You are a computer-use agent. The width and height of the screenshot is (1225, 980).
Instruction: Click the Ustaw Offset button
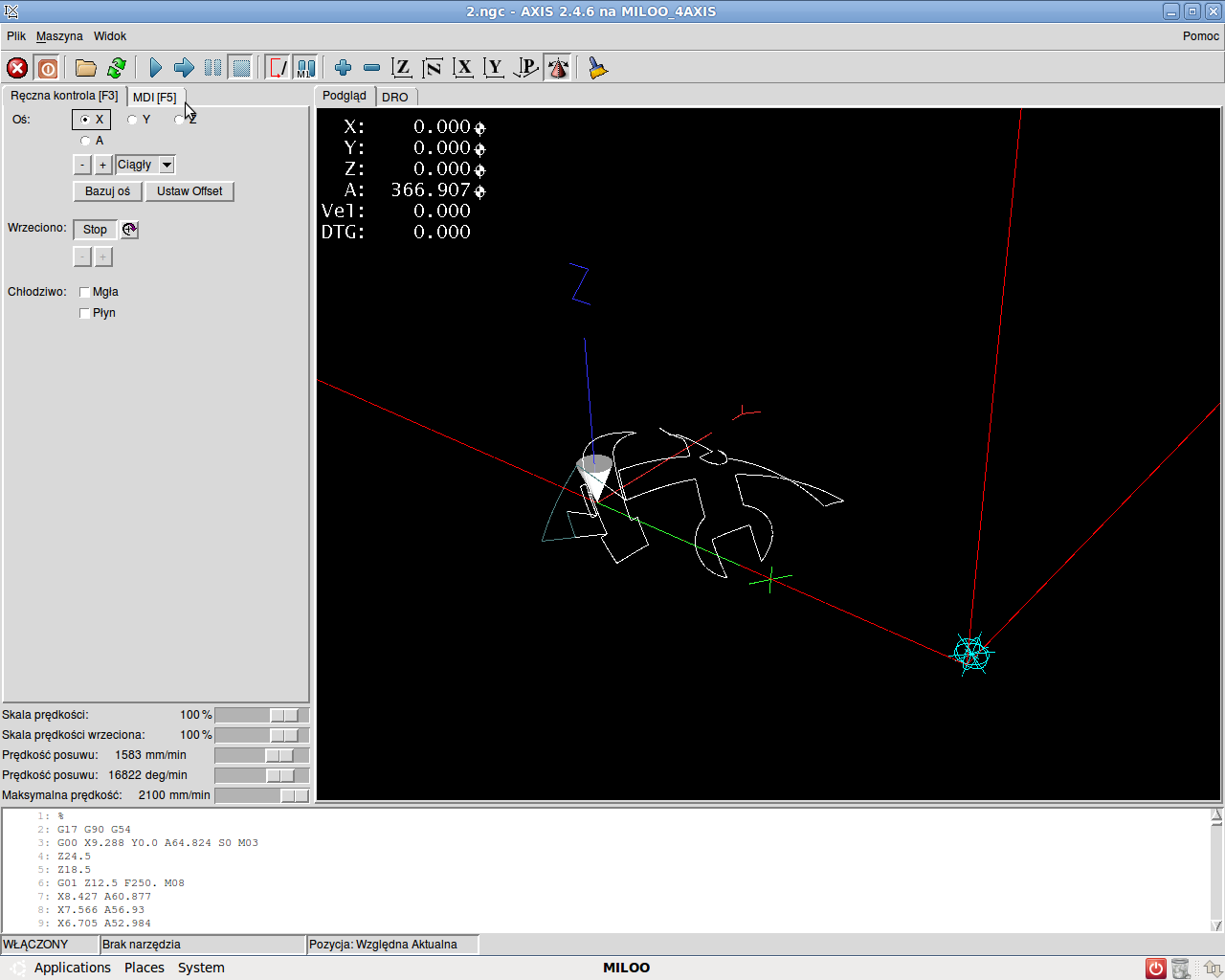pos(189,191)
